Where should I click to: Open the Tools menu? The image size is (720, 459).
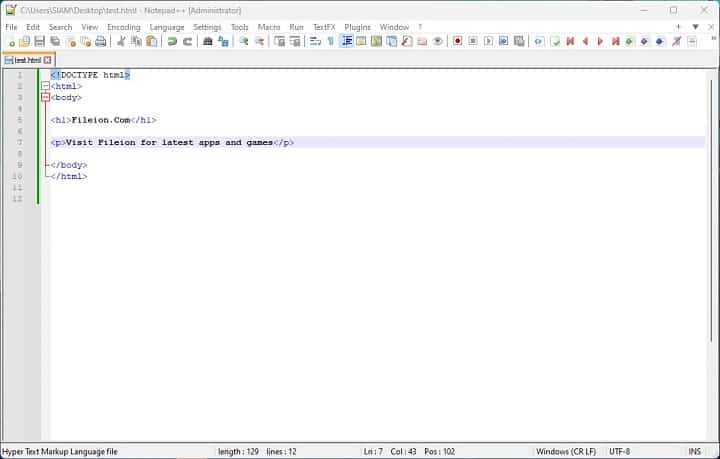pyautogui.click(x=239, y=27)
